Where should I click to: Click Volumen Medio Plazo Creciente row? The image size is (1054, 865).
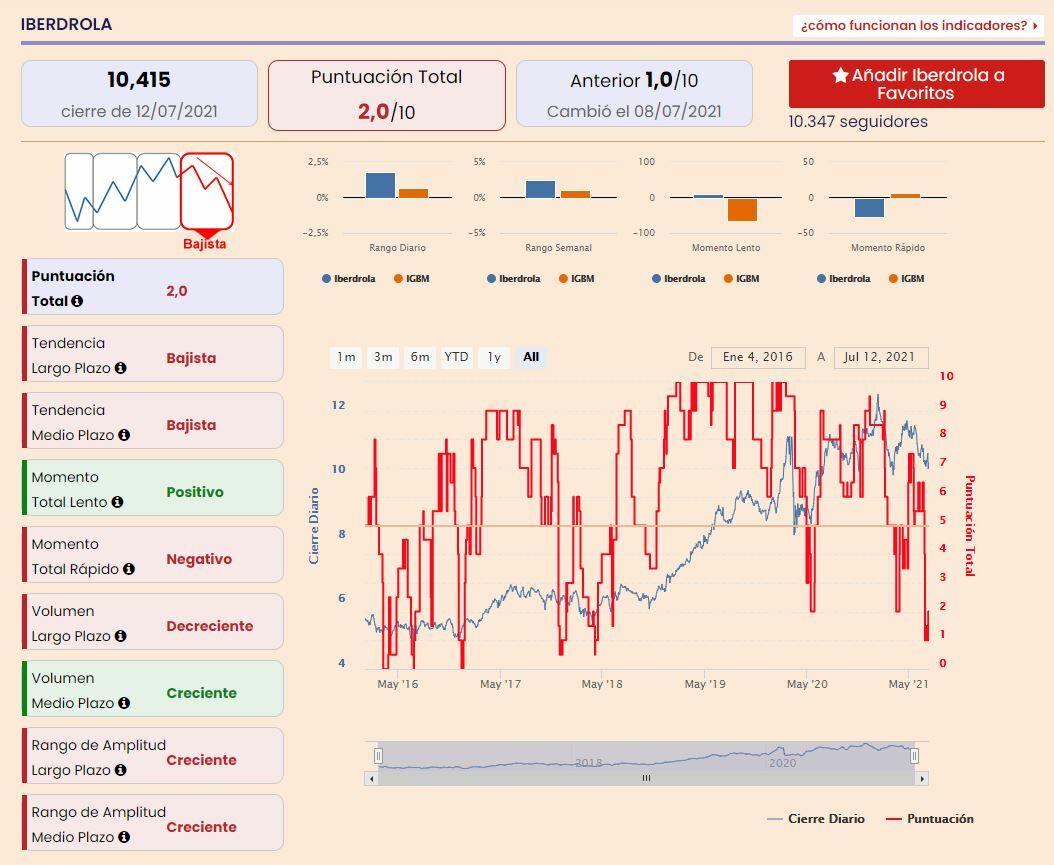click(153, 689)
